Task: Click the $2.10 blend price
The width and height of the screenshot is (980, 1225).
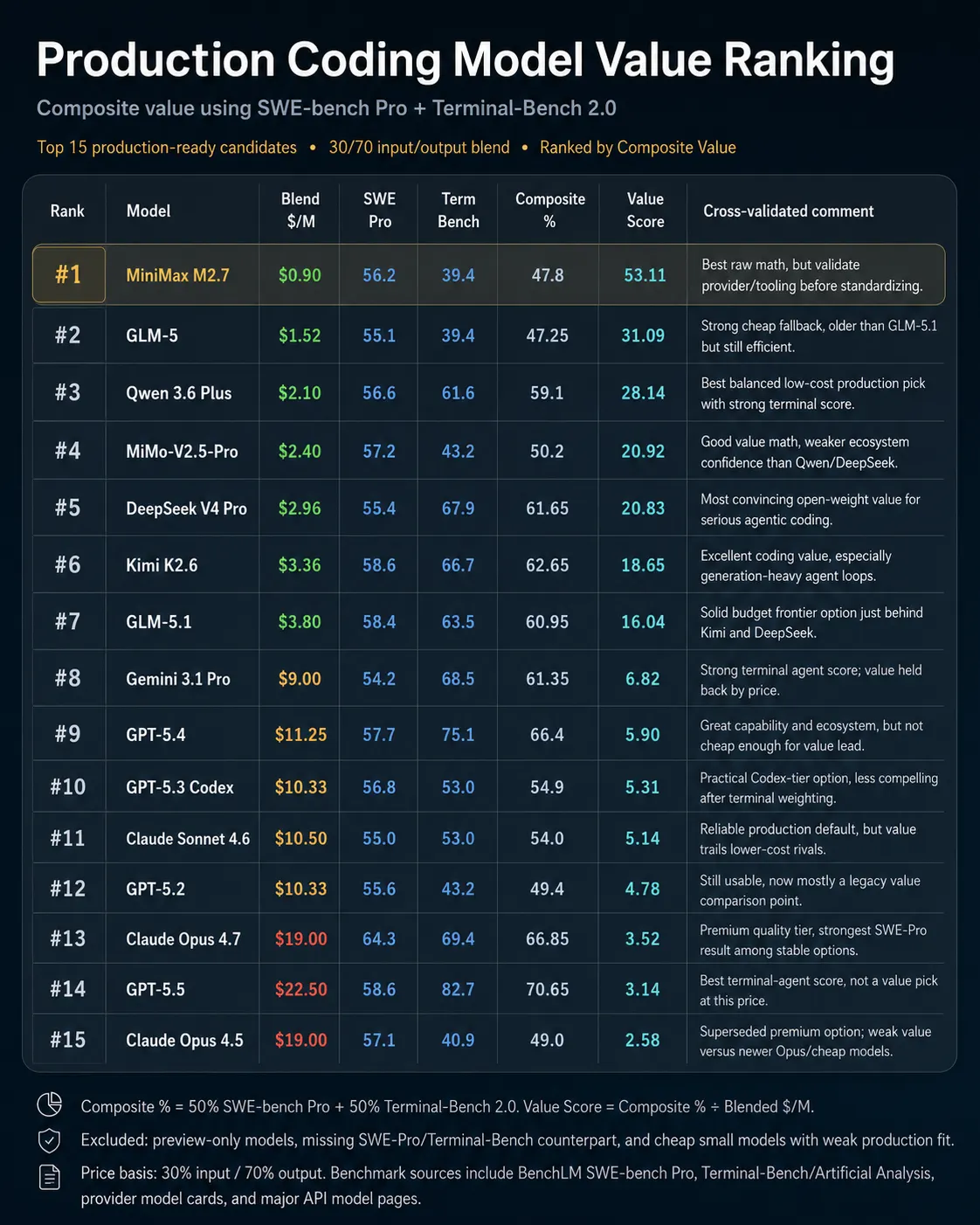Action: (300, 393)
